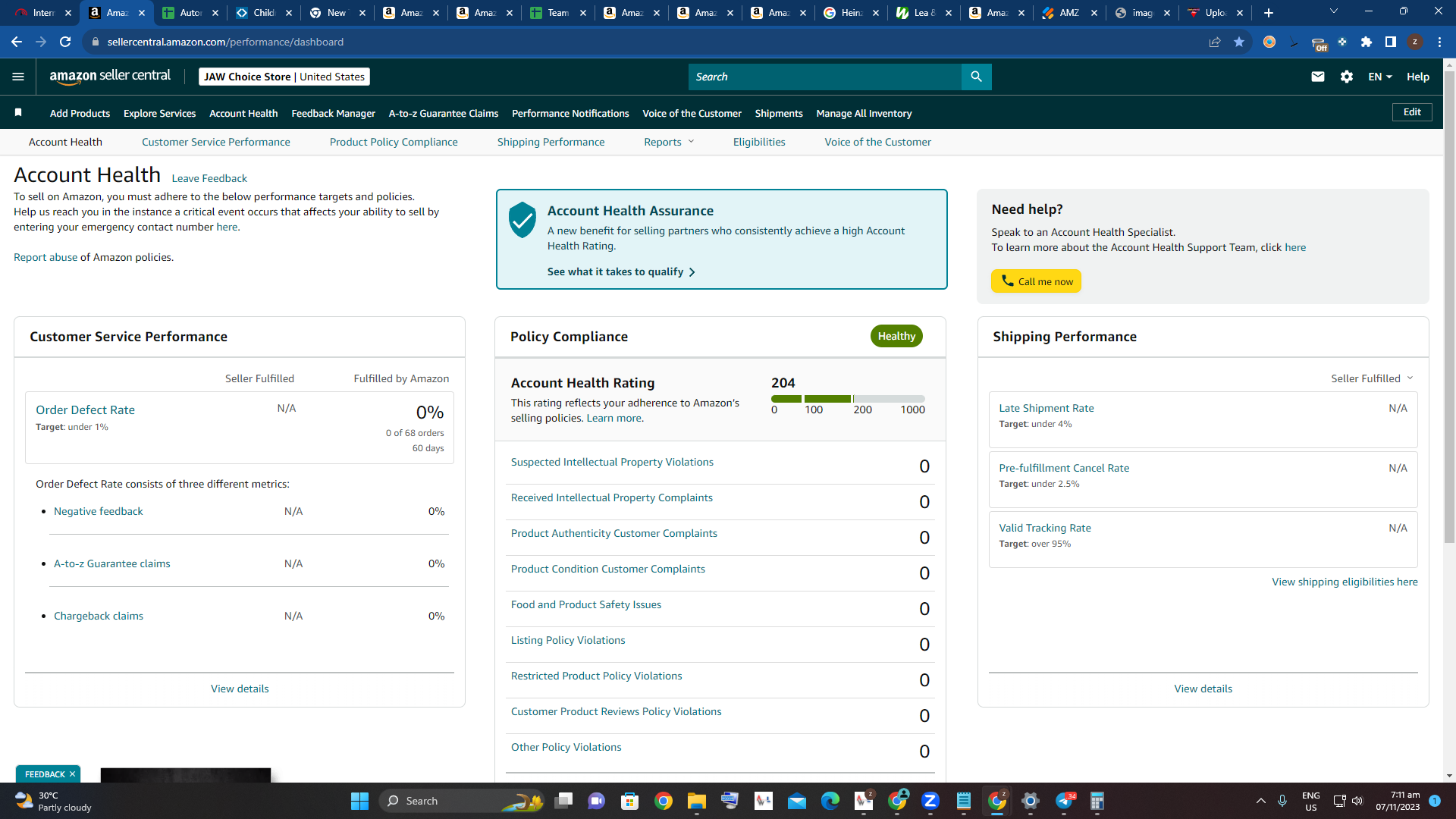
Task: Expand See what it takes to qualify
Action: click(621, 271)
